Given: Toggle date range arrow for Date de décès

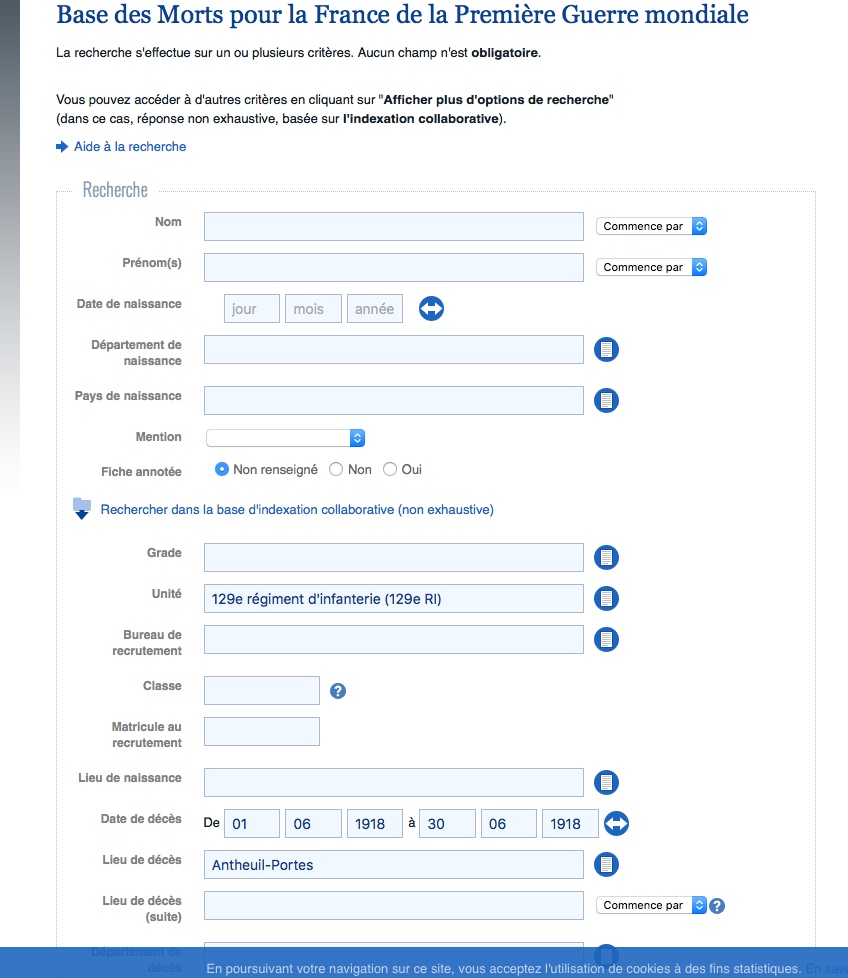Looking at the screenshot, I should coord(616,823).
